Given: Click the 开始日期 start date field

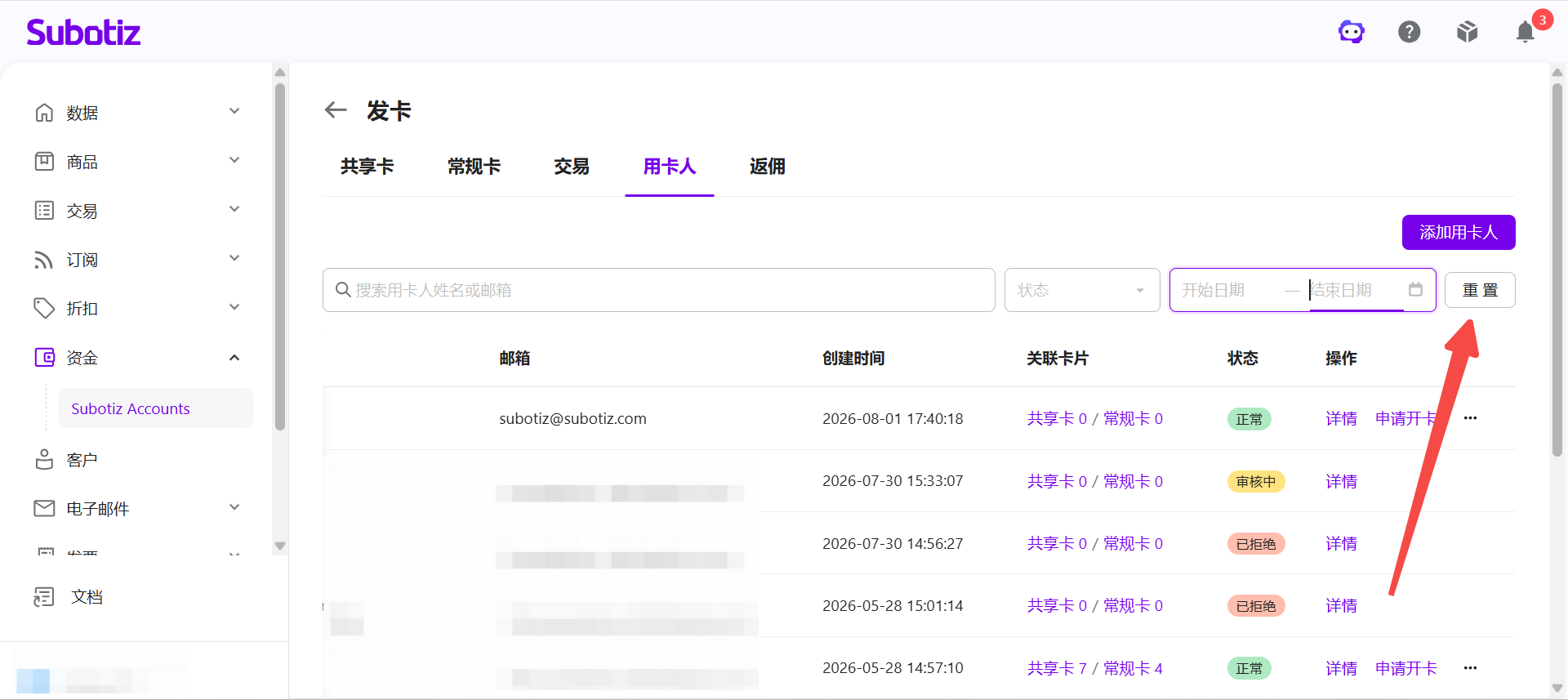Looking at the screenshot, I should pyautogui.click(x=1227, y=290).
